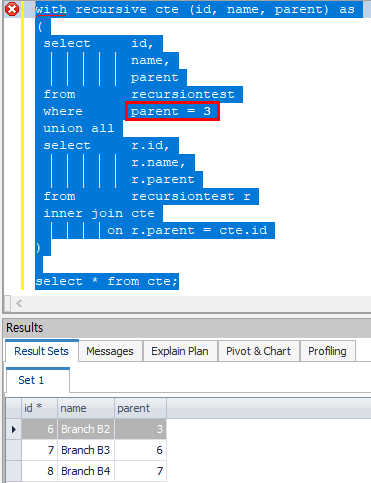Click the Results panel title
Image resolution: width=371 pixels, height=483 pixels.
click(x=25, y=327)
